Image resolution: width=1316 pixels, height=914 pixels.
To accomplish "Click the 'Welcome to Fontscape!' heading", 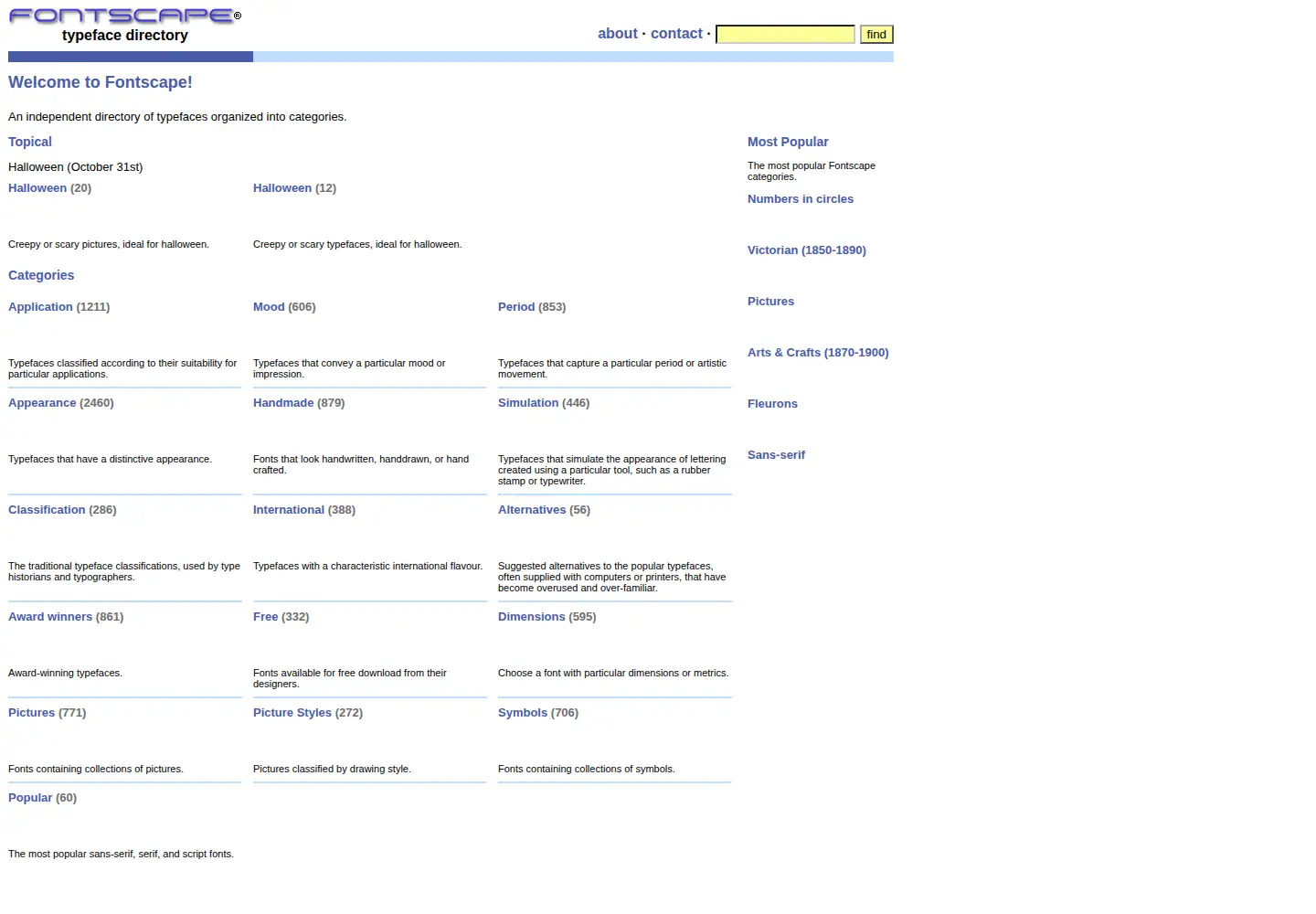I will [x=101, y=82].
